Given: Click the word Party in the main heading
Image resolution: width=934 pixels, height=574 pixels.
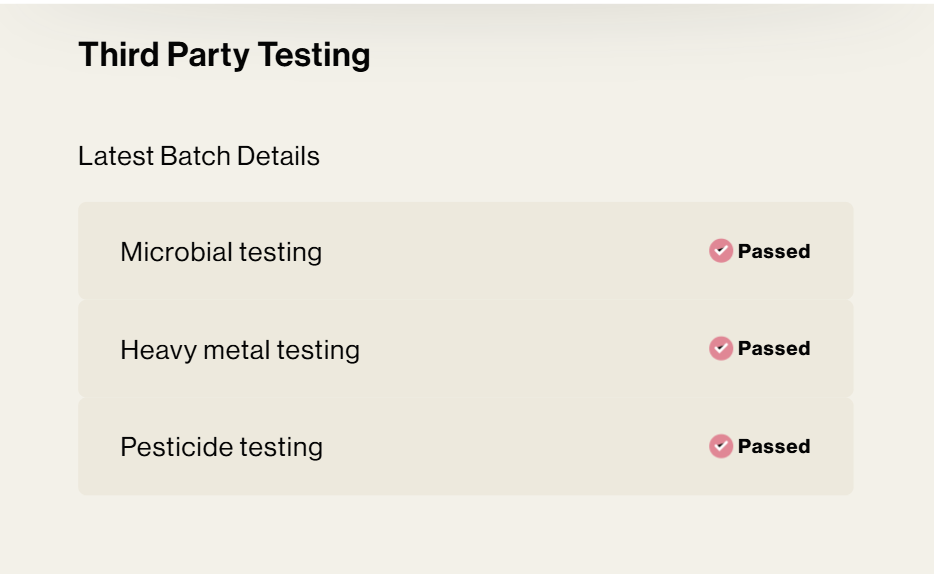Looking at the screenshot, I should coord(208,56).
